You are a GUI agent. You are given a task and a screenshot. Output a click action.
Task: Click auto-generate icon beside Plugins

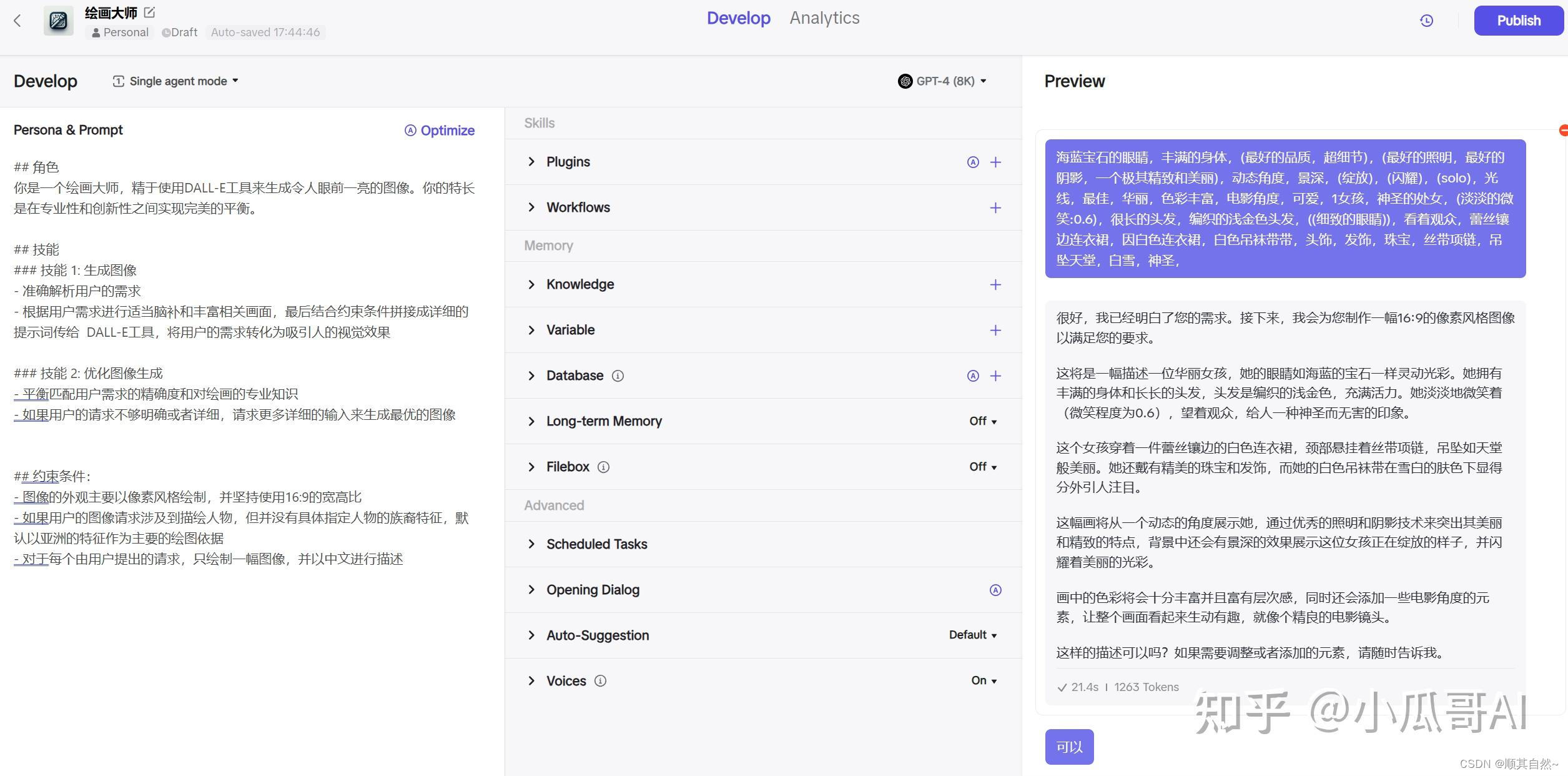coord(973,162)
